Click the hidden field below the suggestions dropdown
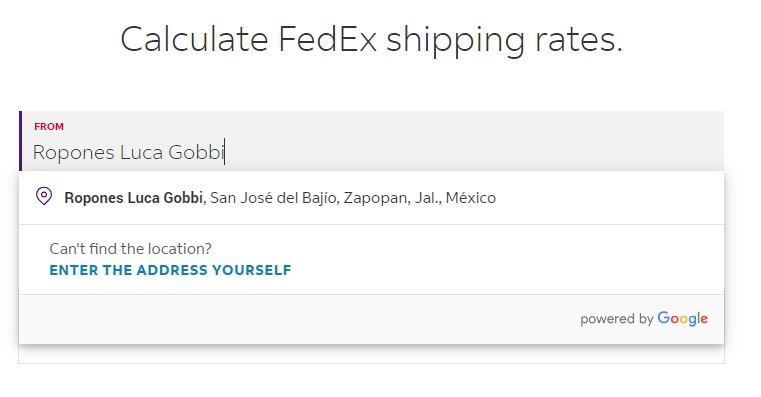This screenshot has width=761, height=397. point(371,354)
